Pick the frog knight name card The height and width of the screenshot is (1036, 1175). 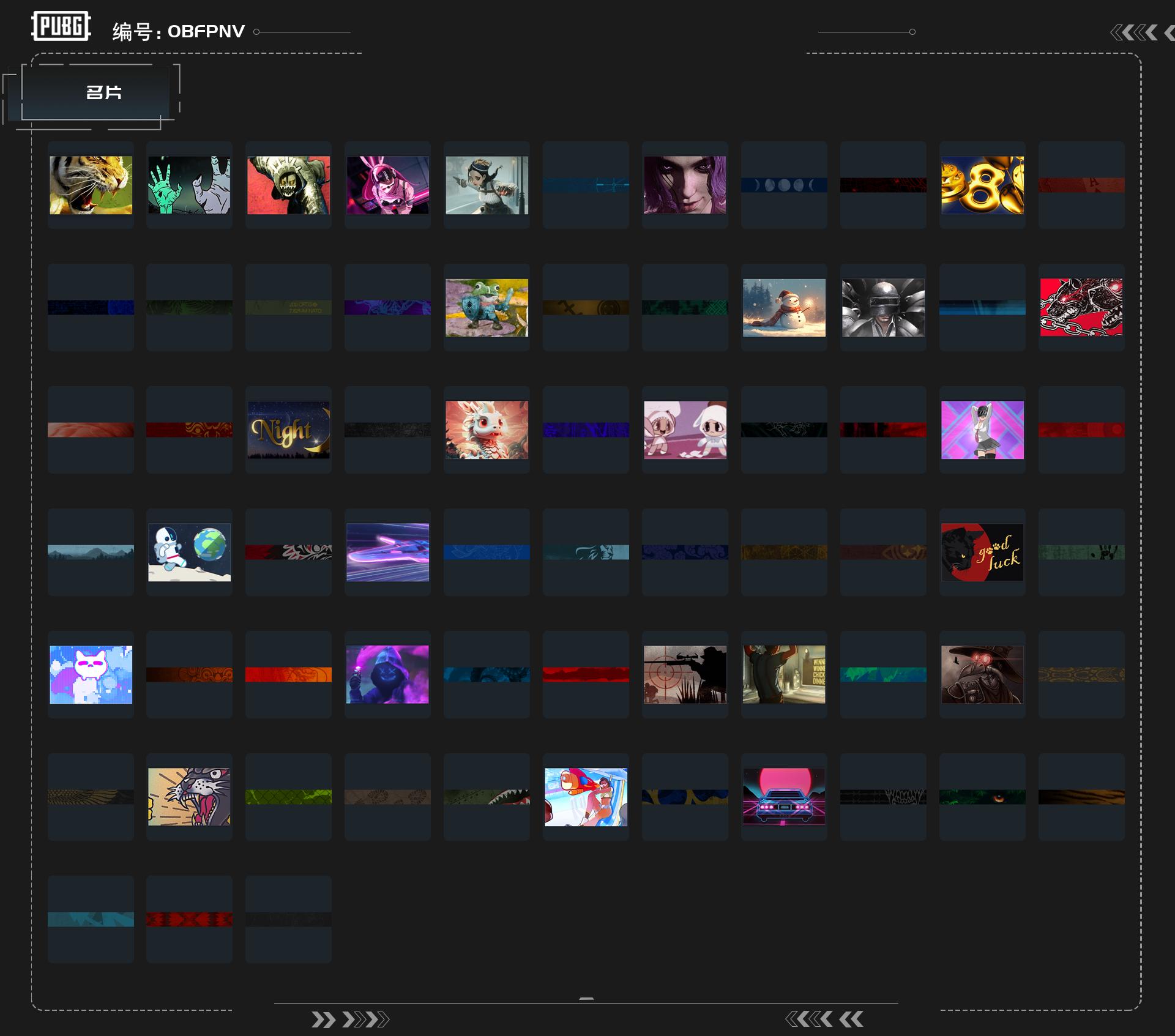pyautogui.click(x=487, y=307)
